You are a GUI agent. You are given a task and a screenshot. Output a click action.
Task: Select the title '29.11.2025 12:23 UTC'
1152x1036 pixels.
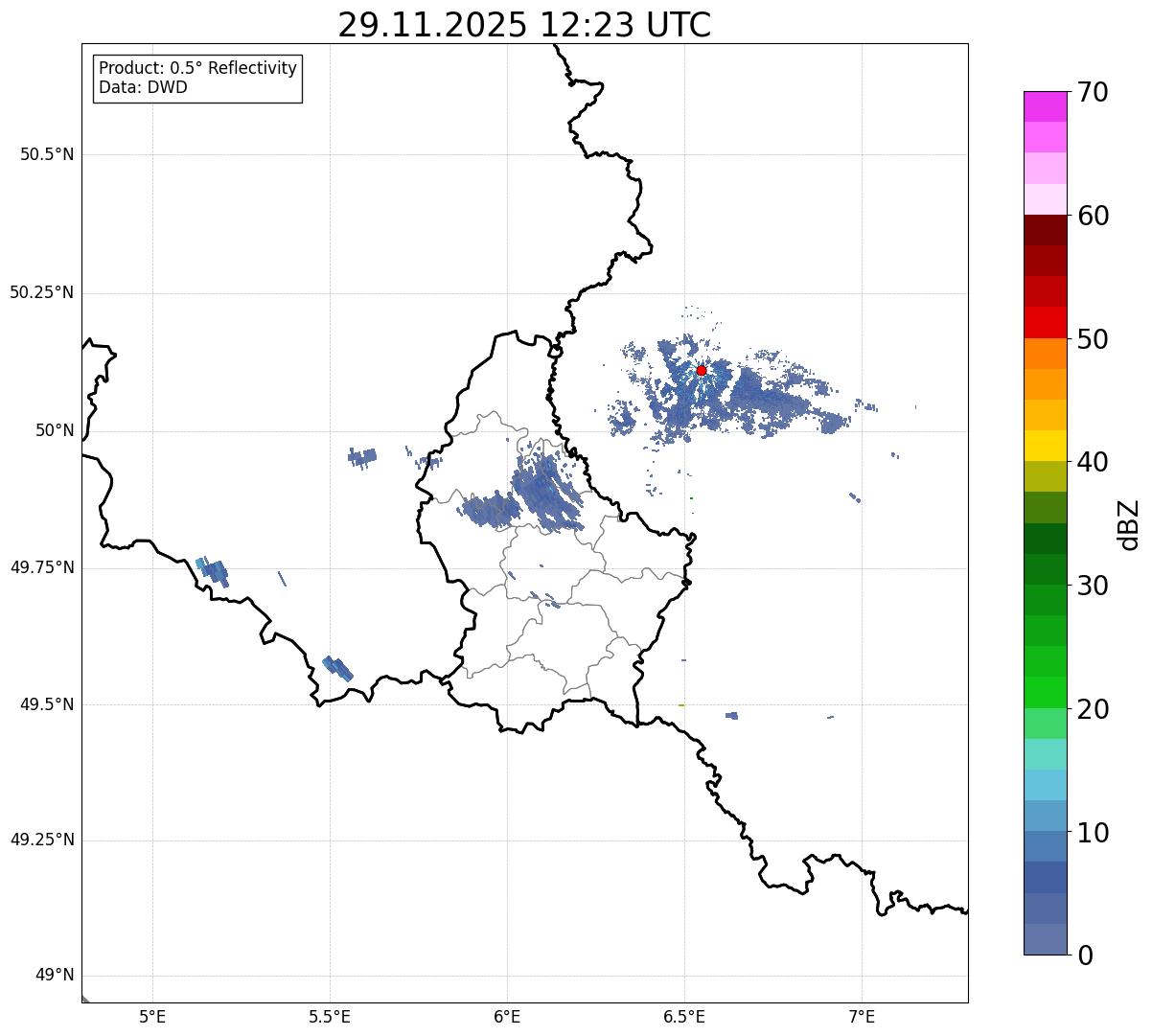click(x=524, y=25)
